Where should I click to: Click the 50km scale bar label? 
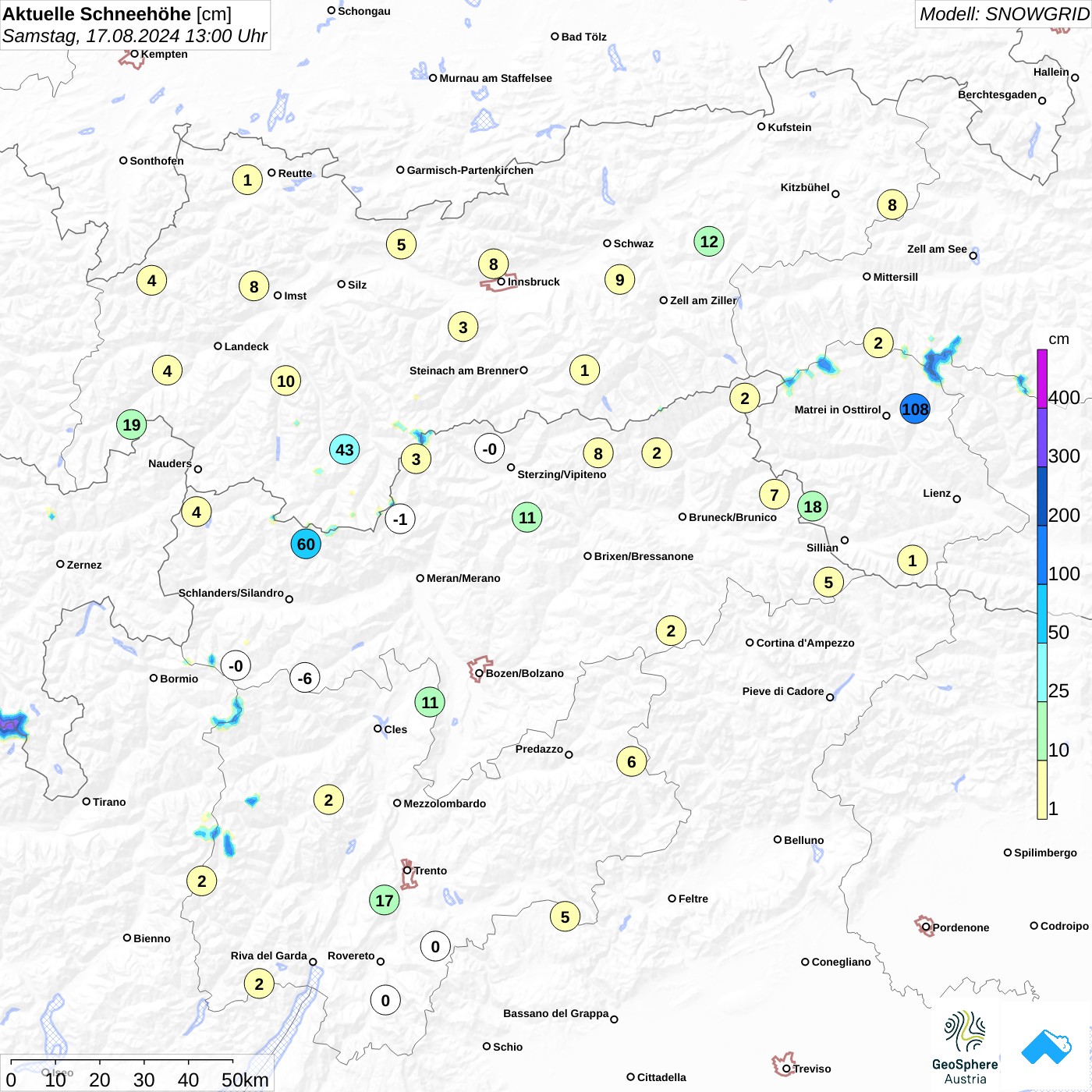point(245,1080)
